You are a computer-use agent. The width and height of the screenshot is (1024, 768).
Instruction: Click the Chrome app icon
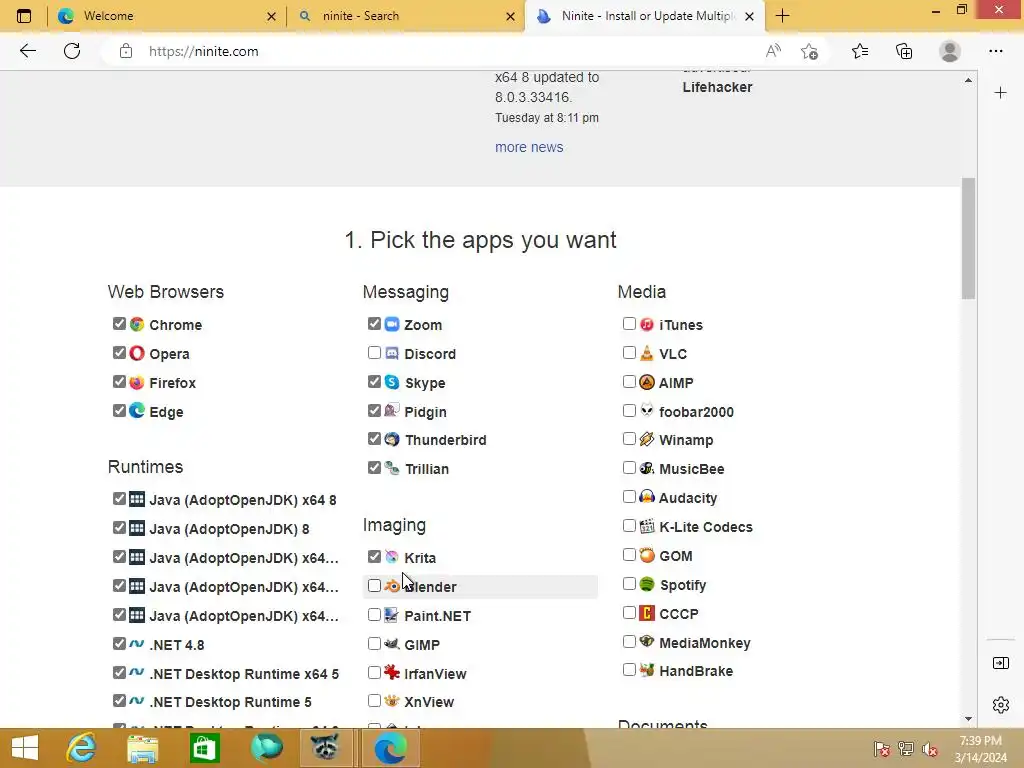coord(136,324)
